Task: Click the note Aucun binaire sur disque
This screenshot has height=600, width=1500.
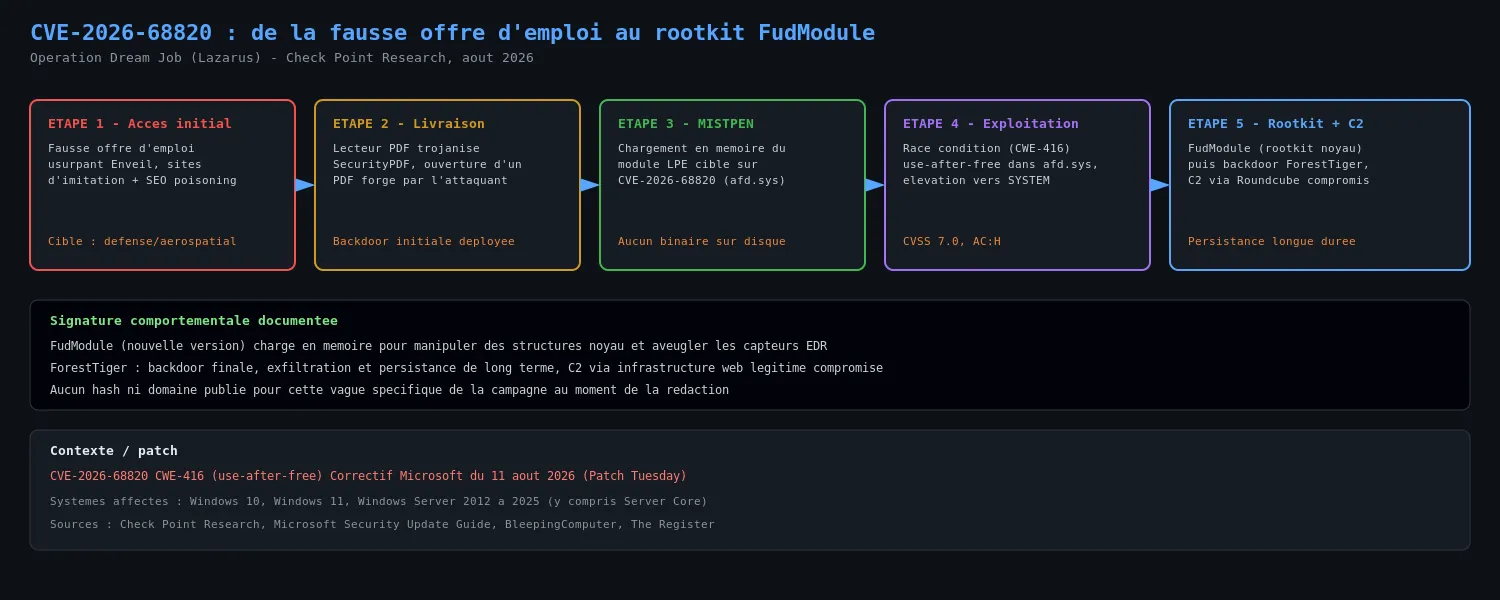Action: pyautogui.click(x=702, y=242)
